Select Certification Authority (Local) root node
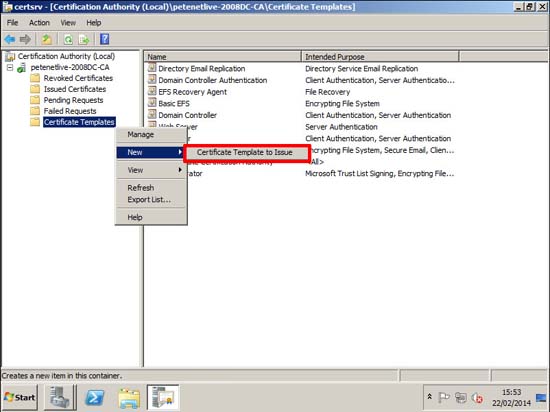Viewport: 550px width, 412px height. (66, 56)
